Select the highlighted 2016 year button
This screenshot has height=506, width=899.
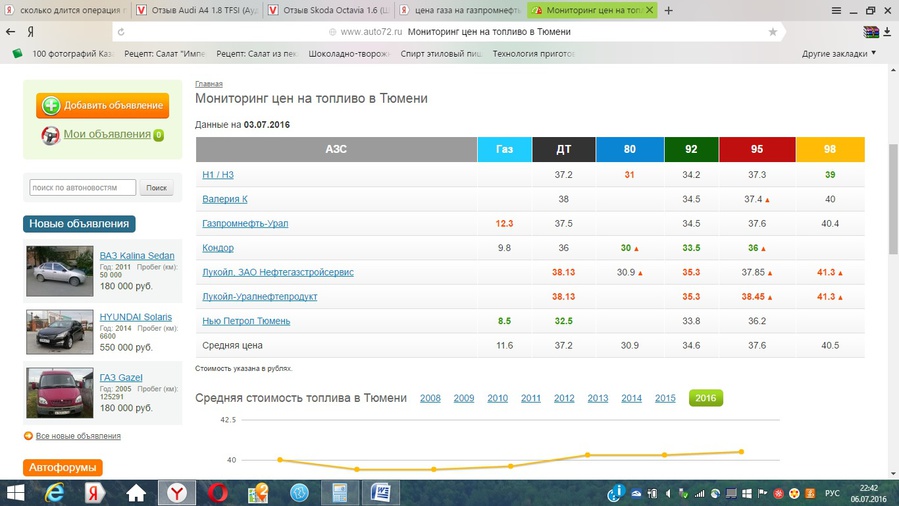pos(706,398)
